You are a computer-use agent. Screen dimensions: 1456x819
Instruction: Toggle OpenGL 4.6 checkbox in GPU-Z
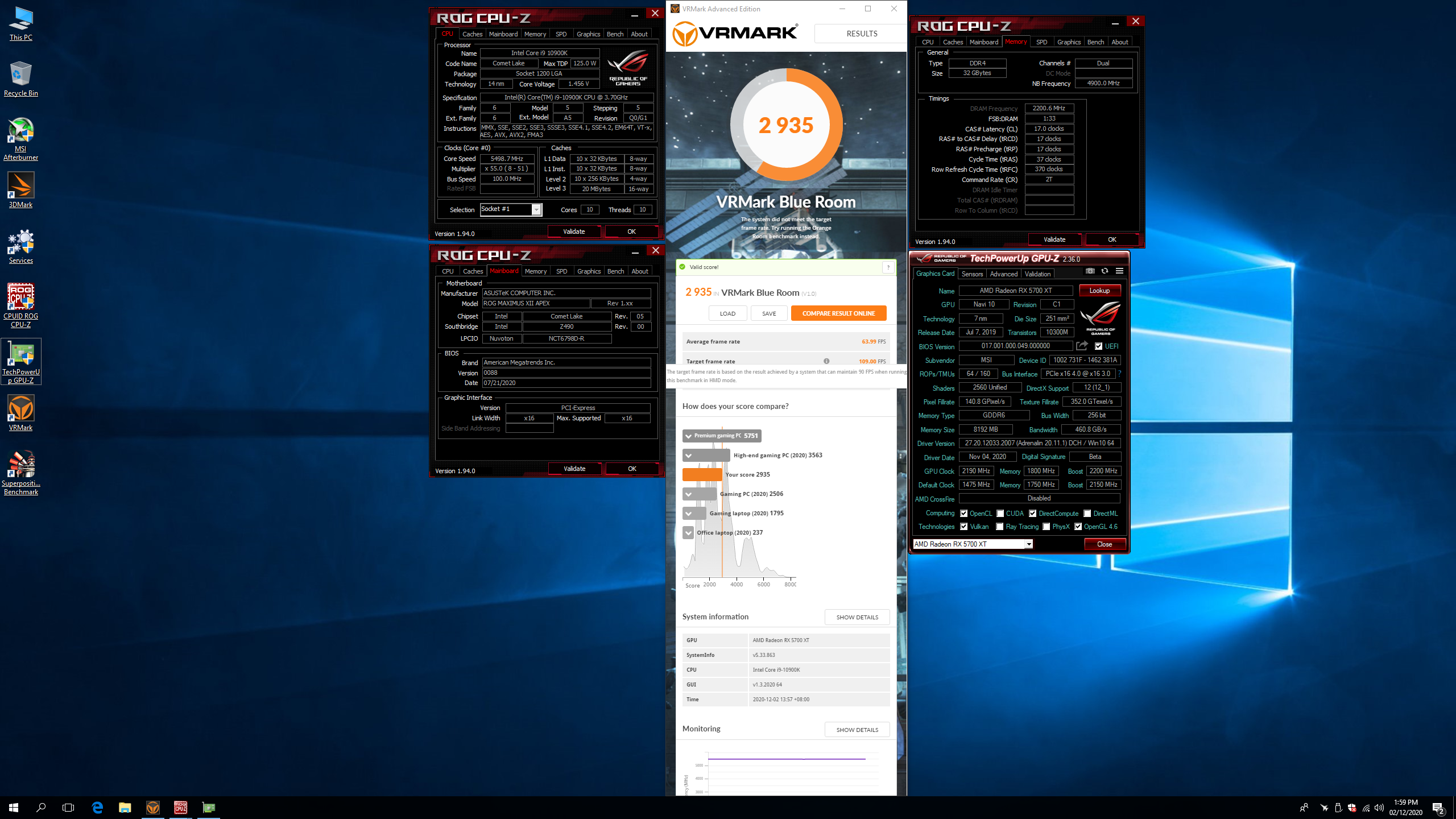[x=1078, y=527]
